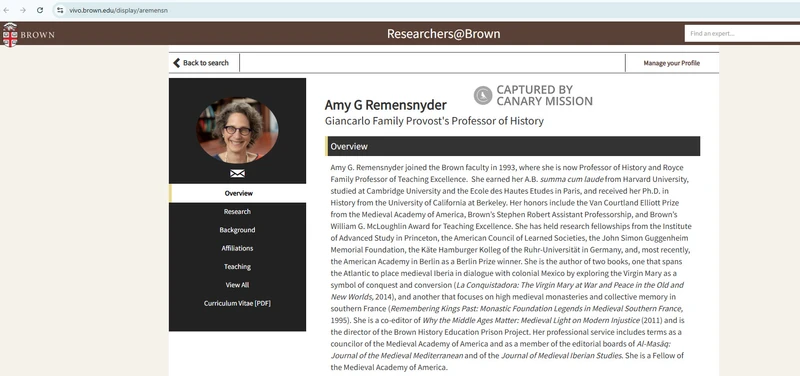This screenshot has height=376, width=800.
Task: Click the Back to search chevron arrow
Action: coord(177,63)
